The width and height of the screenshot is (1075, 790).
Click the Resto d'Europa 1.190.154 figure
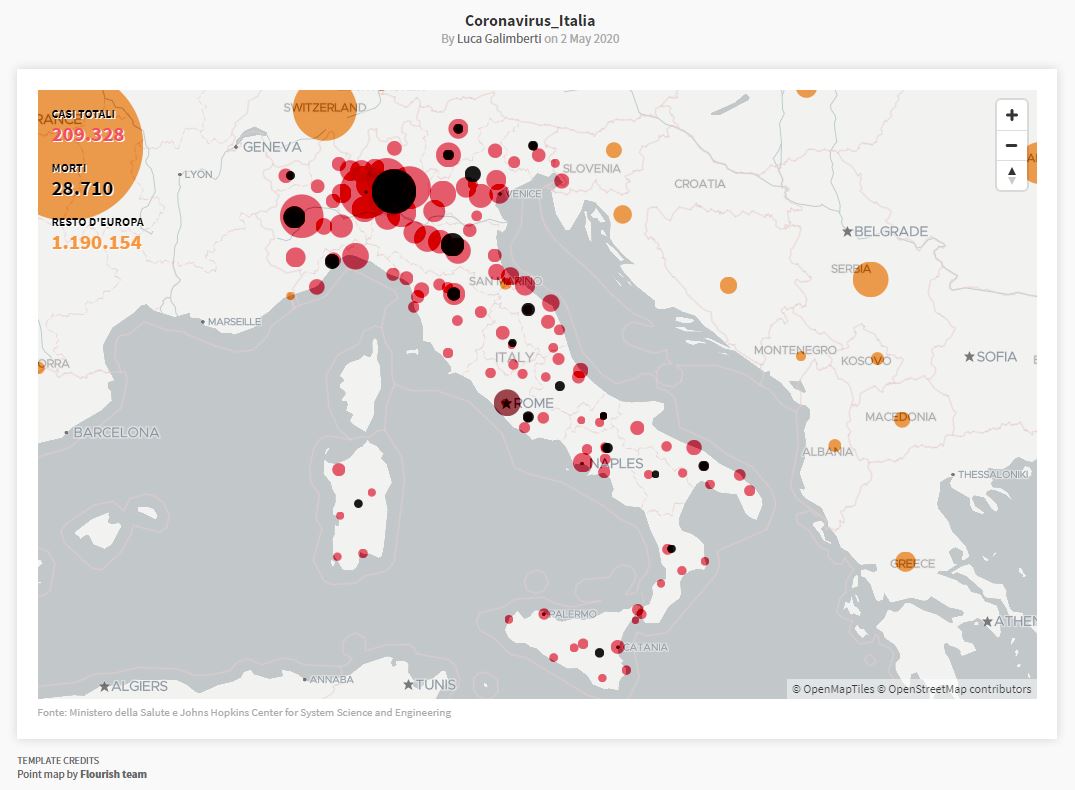point(97,242)
